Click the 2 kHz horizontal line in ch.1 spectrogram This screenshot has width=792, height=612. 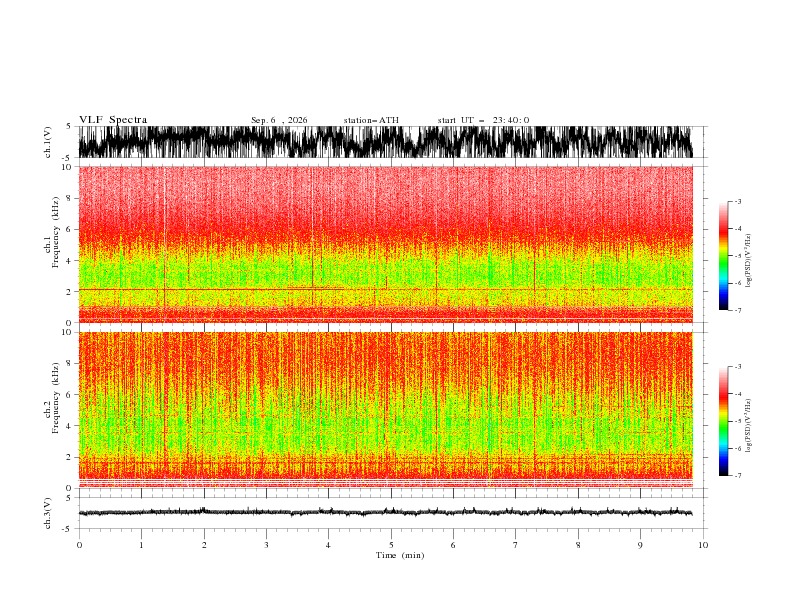pyautogui.click(x=385, y=289)
